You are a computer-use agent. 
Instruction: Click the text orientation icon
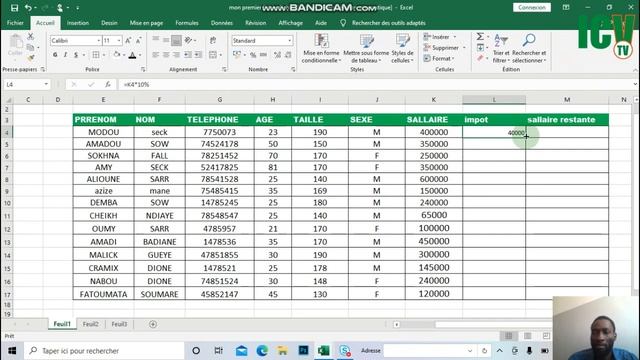click(x=188, y=40)
